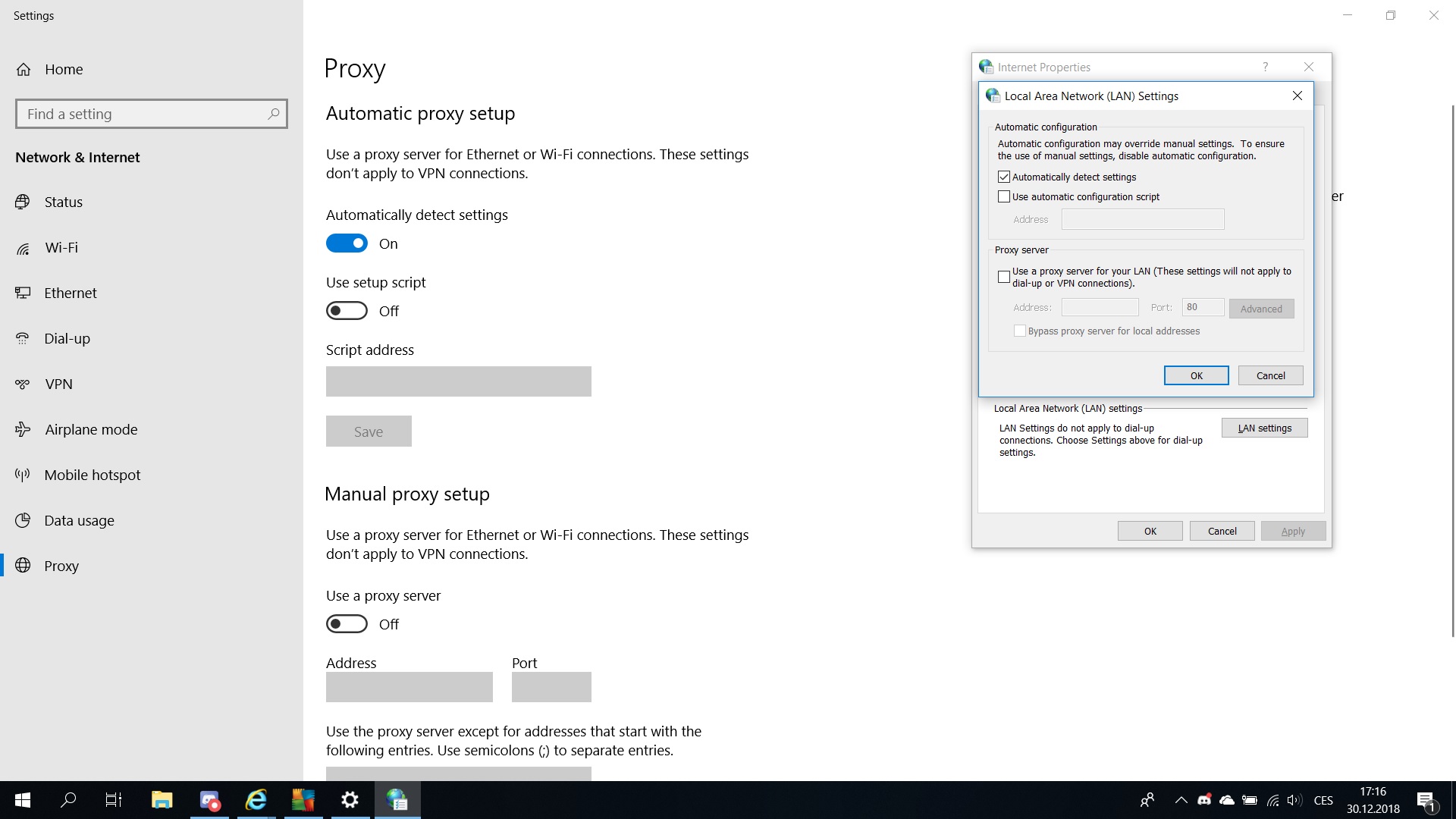Open the People icon in the taskbar
This screenshot has width=1456, height=819.
[x=1147, y=800]
